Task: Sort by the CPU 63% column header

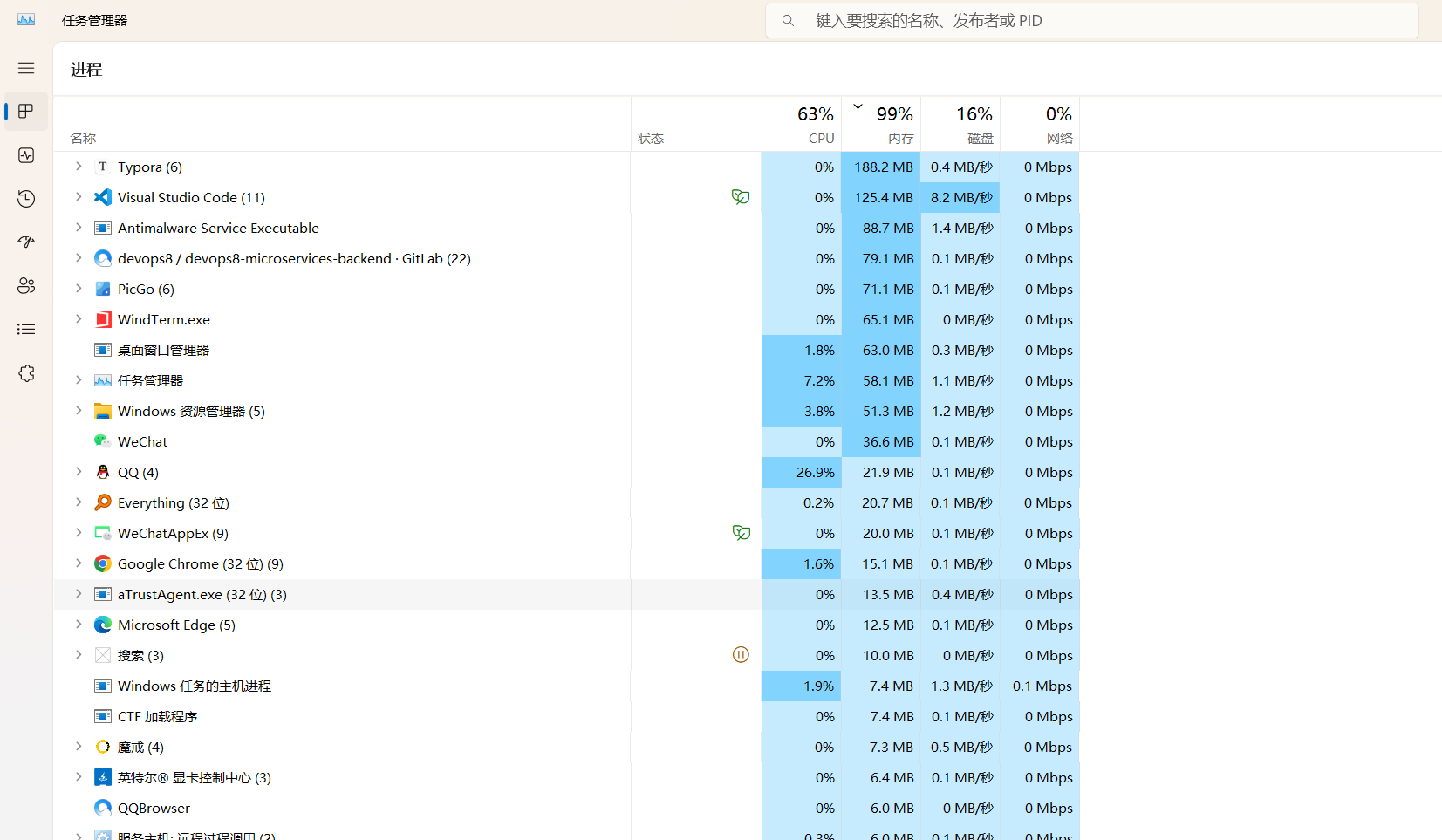Action: click(802, 124)
